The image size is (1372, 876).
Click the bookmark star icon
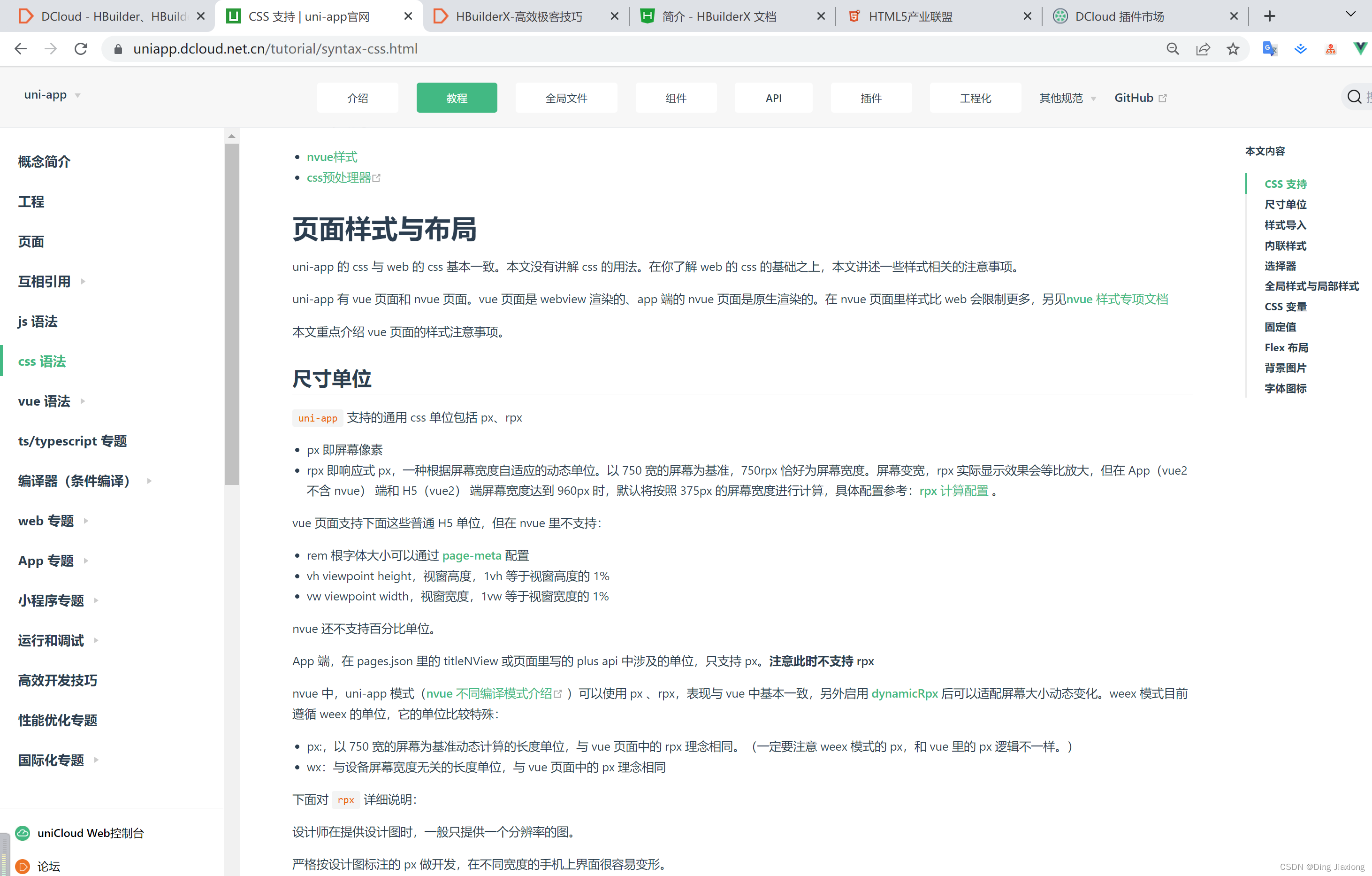click(x=1233, y=49)
